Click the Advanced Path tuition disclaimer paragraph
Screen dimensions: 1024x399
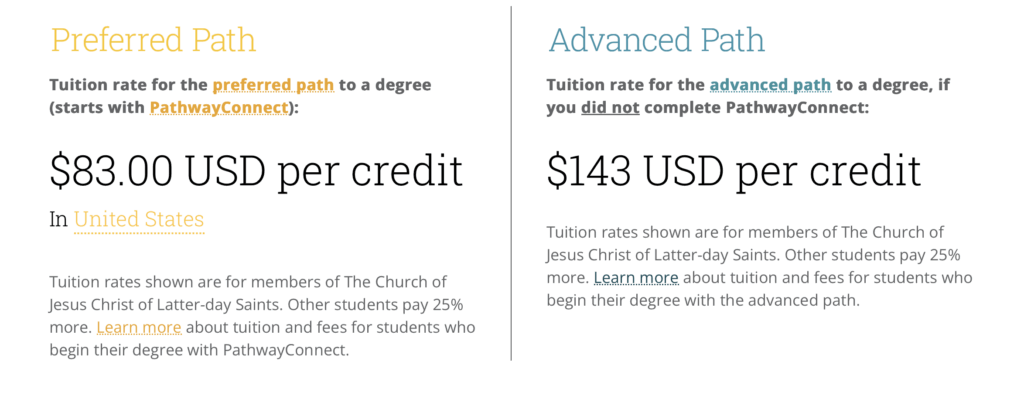coord(760,266)
